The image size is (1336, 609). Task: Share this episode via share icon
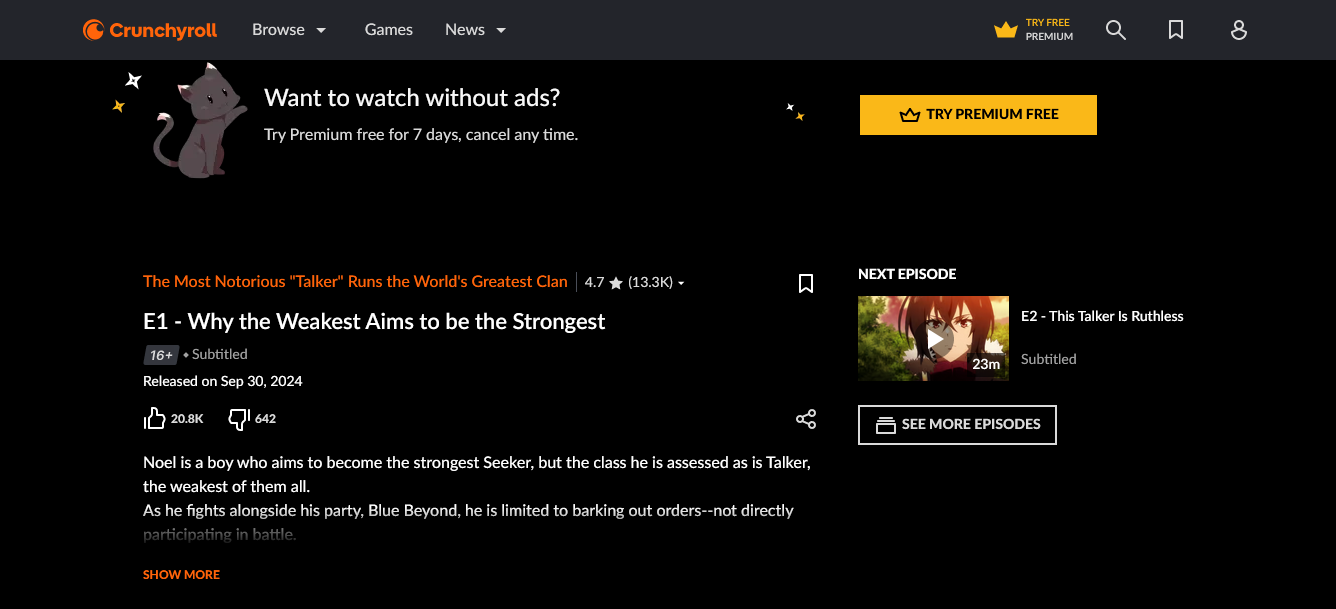pos(806,419)
